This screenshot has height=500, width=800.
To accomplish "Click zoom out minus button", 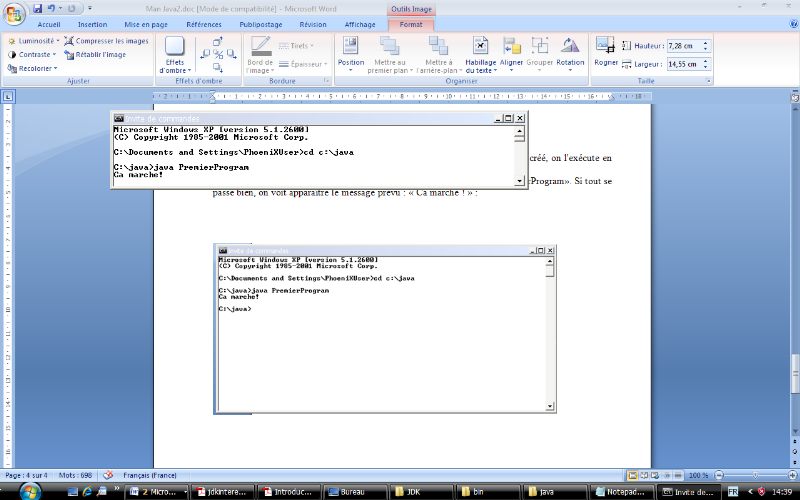I will 719,475.
